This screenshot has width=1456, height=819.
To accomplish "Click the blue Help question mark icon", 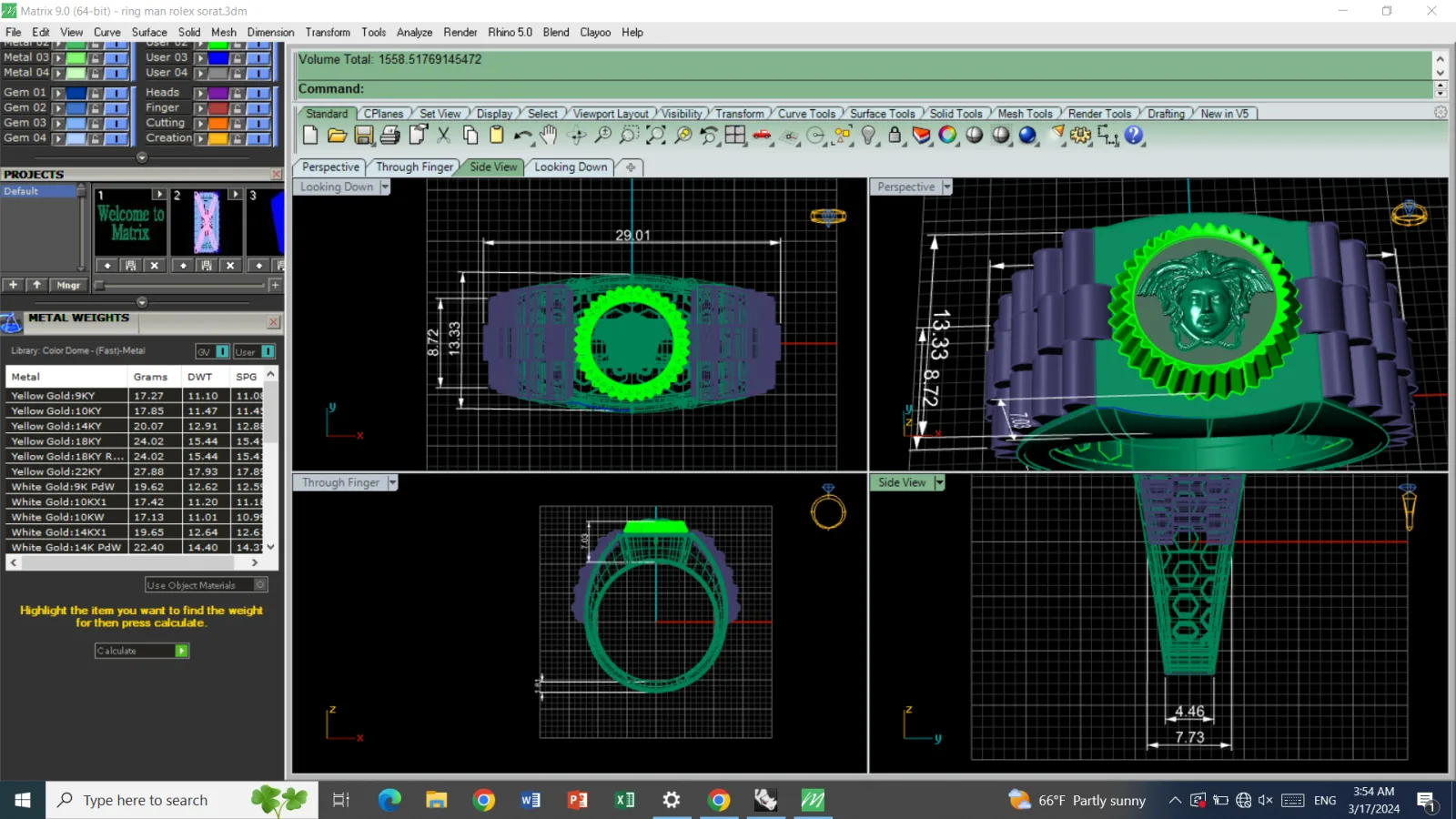I will pyautogui.click(x=1134, y=136).
